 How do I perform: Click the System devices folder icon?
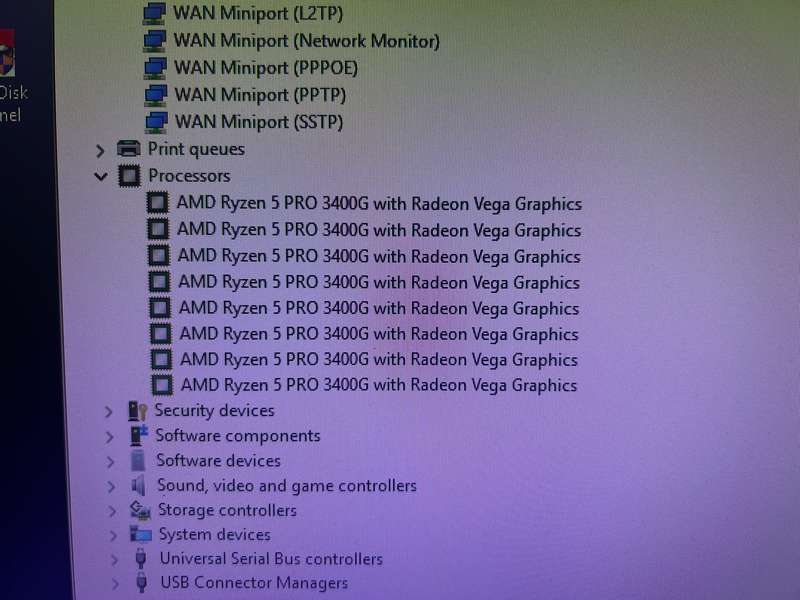(x=140, y=534)
